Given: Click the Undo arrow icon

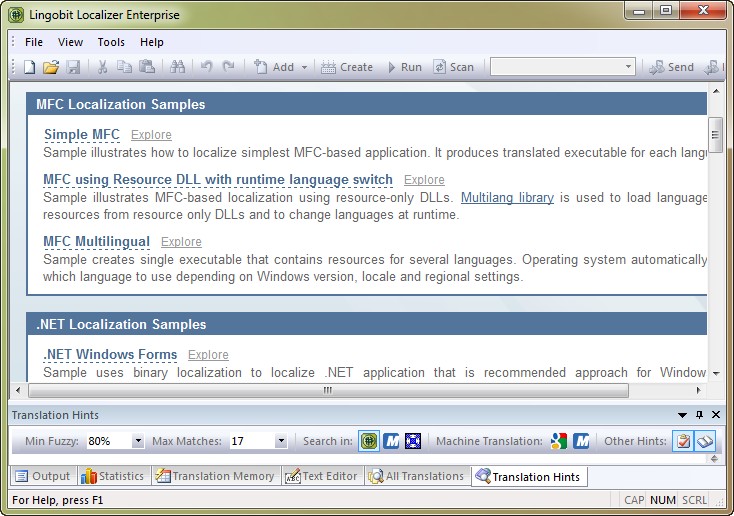Looking at the screenshot, I should pyautogui.click(x=206, y=67).
